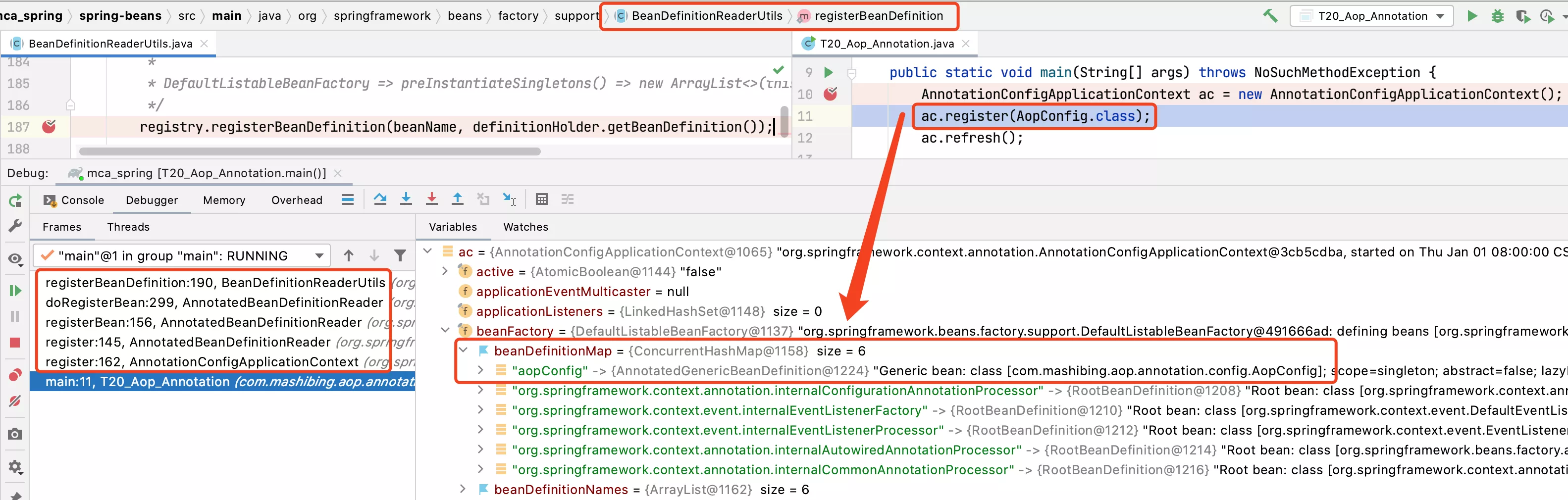This screenshot has width=1568, height=500.
Task: Click run gutter icon at line 9
Action: click(829, 72)
